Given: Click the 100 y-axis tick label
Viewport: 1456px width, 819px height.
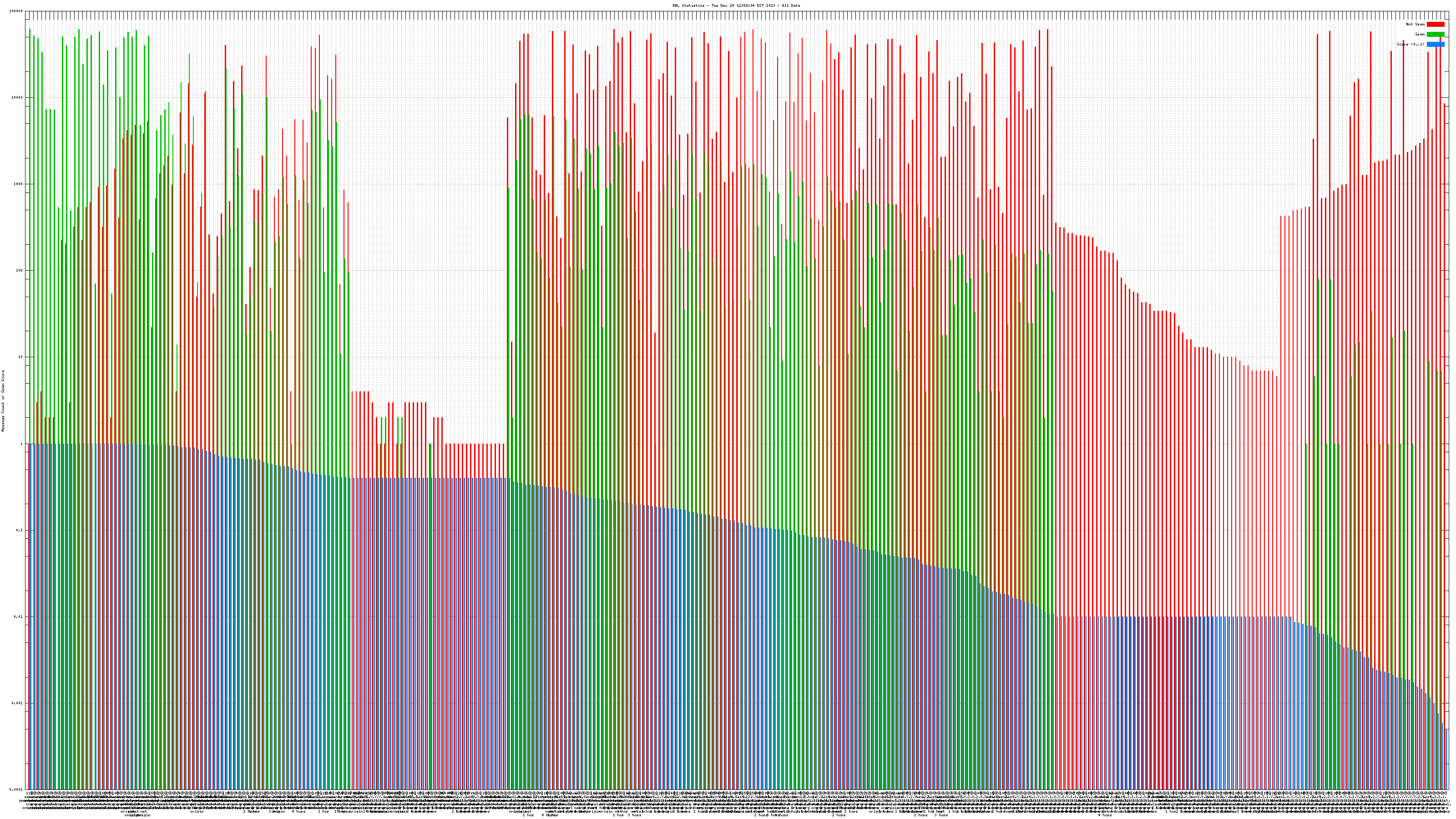Looking at the screenshot, I should 20,271.
